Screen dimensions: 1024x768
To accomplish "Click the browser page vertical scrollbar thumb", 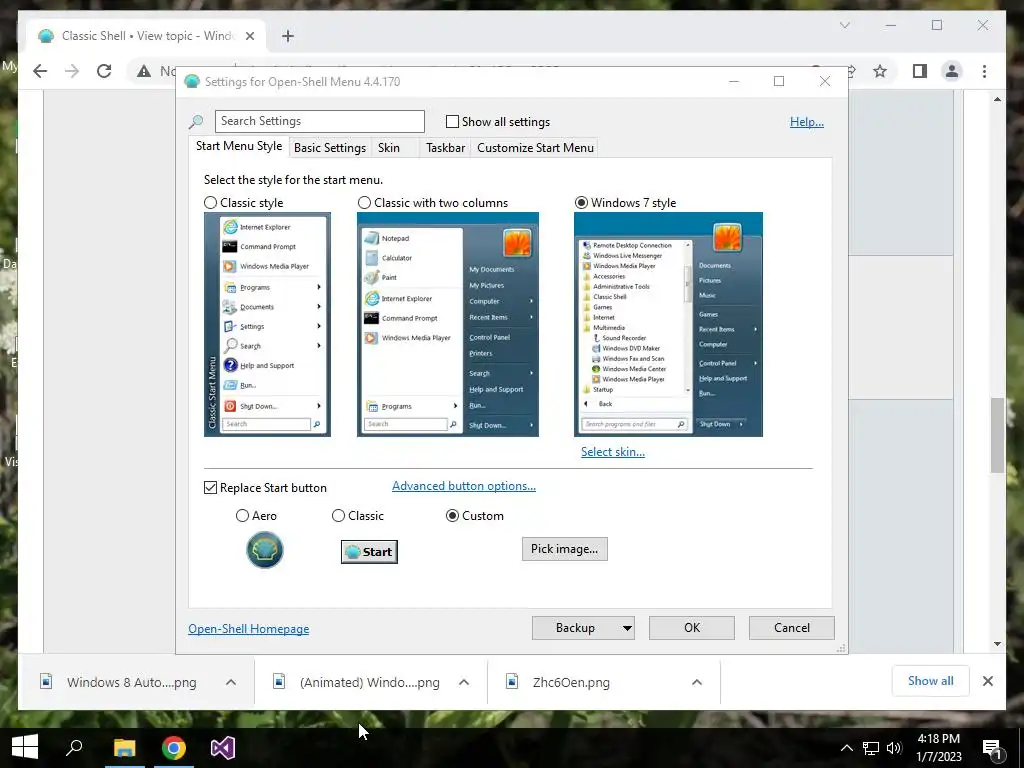I will click(x=997, y=435).
